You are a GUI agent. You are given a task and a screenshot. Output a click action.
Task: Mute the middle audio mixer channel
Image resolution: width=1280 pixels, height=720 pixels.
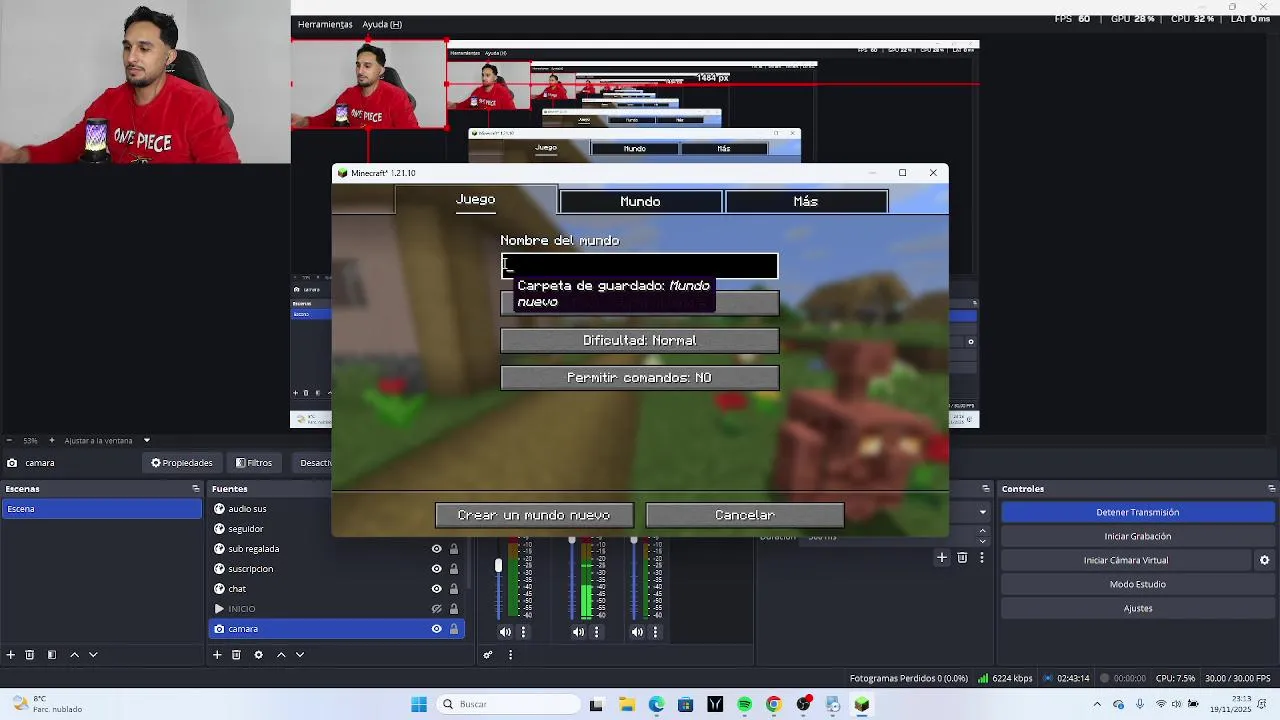(578, 632)
